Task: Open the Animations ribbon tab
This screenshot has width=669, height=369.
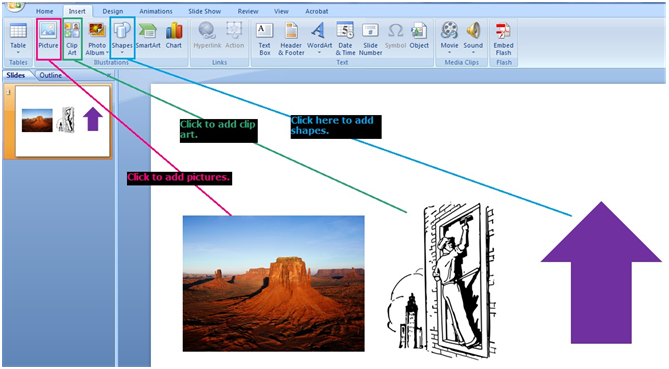Action: pos(156,11)
